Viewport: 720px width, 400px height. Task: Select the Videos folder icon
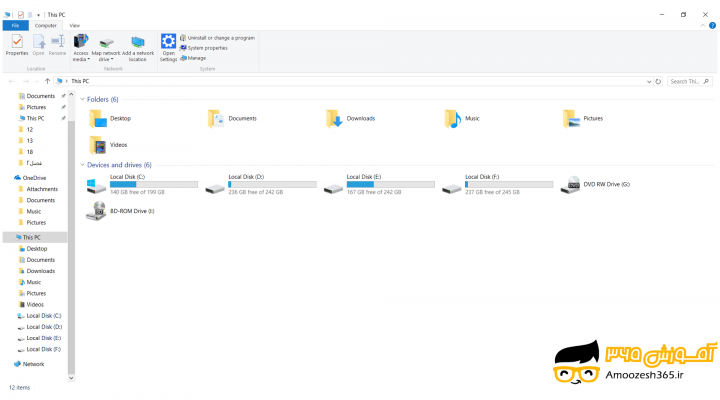[98, 145]
